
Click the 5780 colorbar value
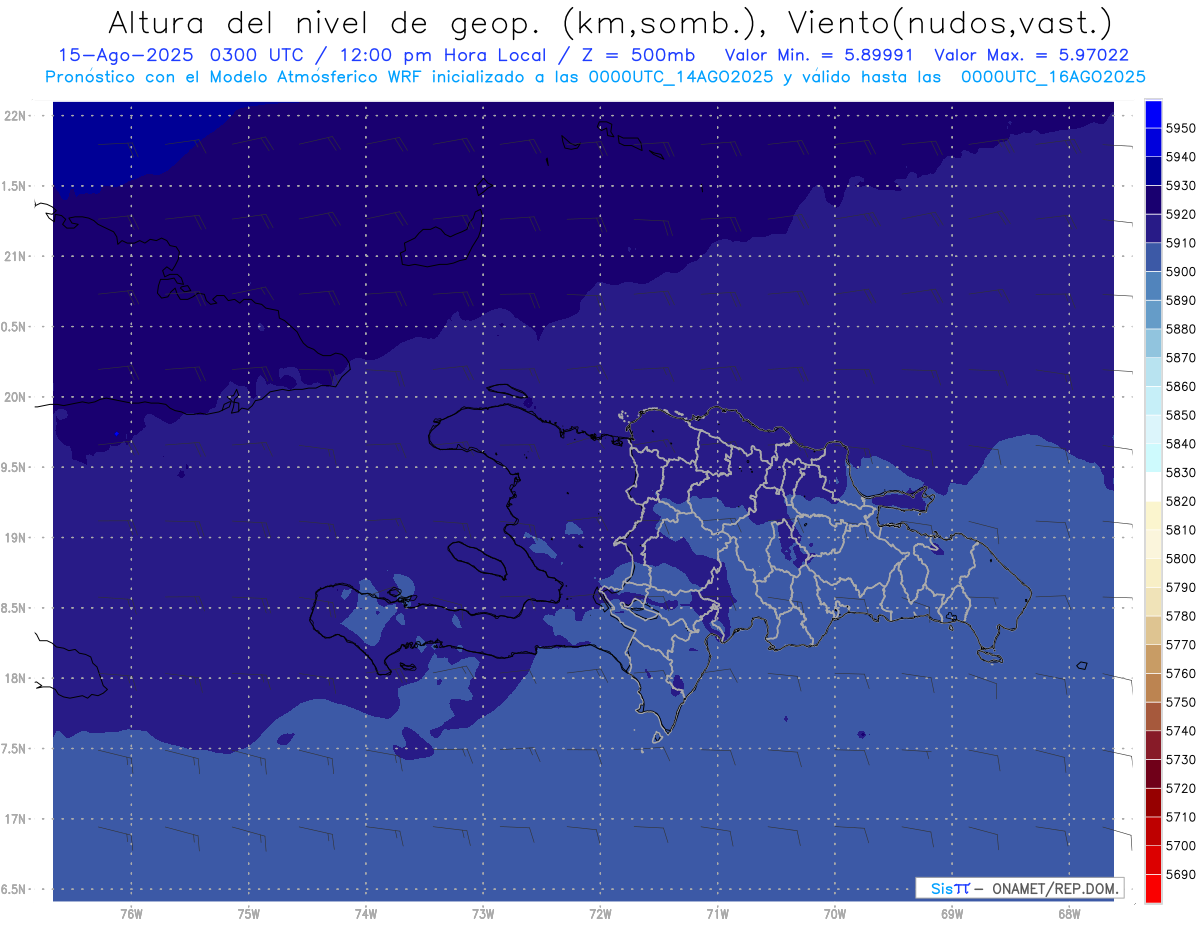pos(1181,616)
